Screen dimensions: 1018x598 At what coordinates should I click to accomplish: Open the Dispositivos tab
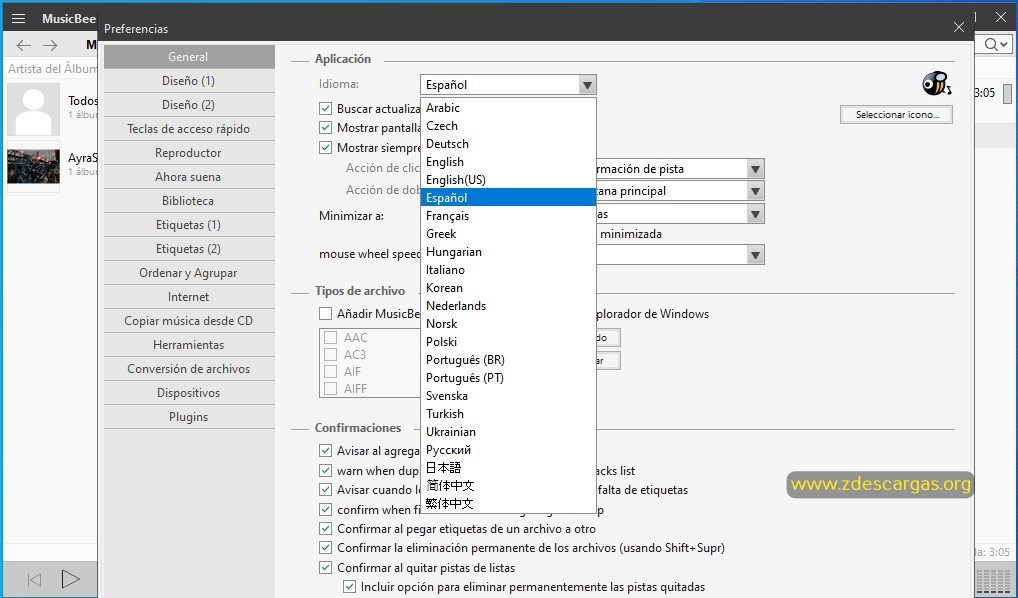(x=189, y=393)
